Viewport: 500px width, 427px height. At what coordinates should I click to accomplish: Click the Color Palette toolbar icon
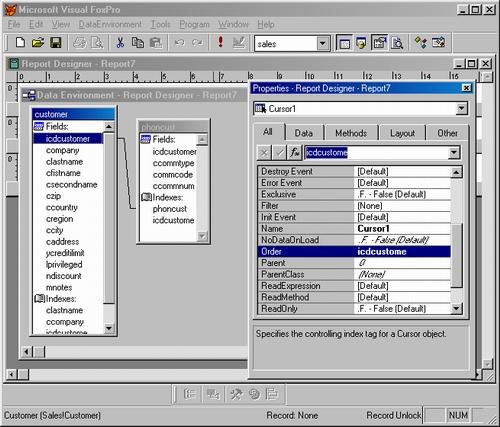pyautogui.click(x=254, y=394)
